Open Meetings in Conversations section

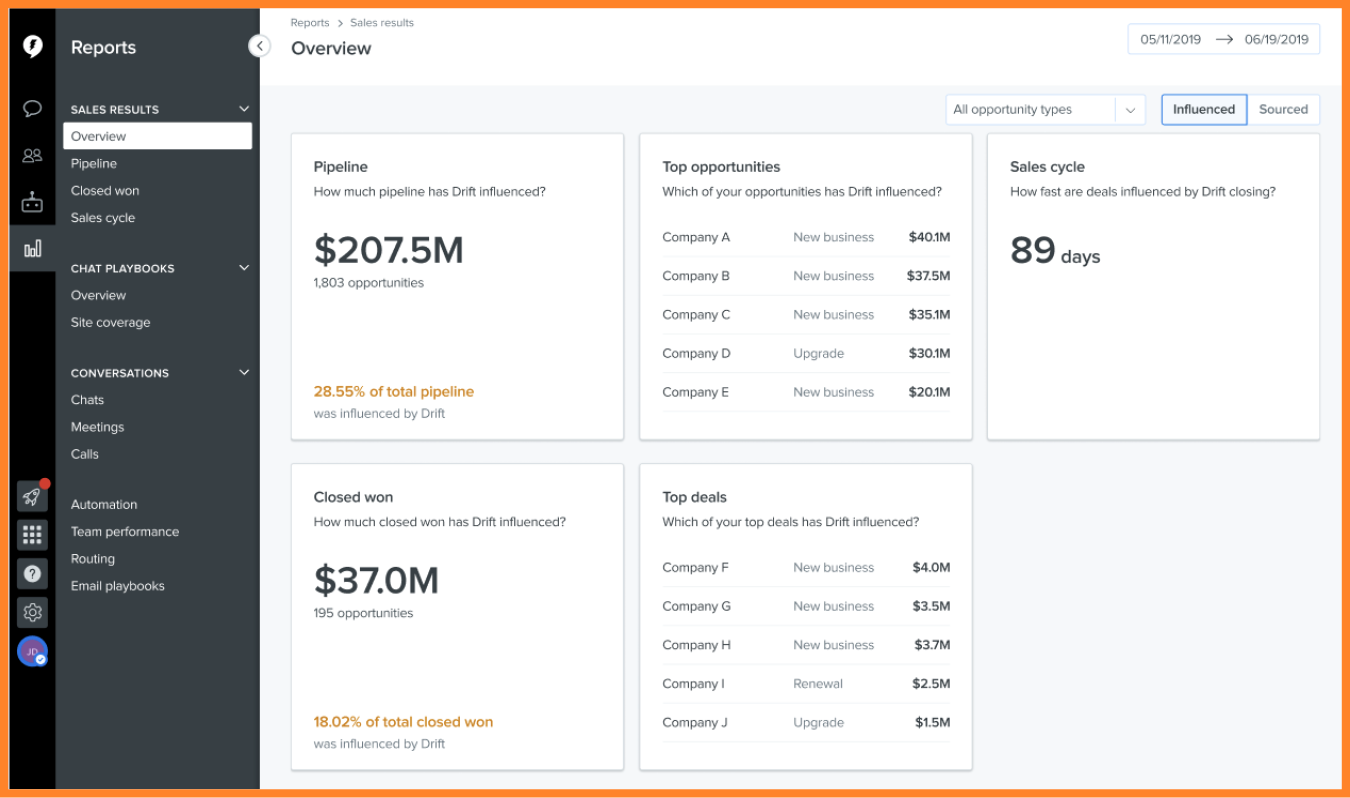coord(97,427)
